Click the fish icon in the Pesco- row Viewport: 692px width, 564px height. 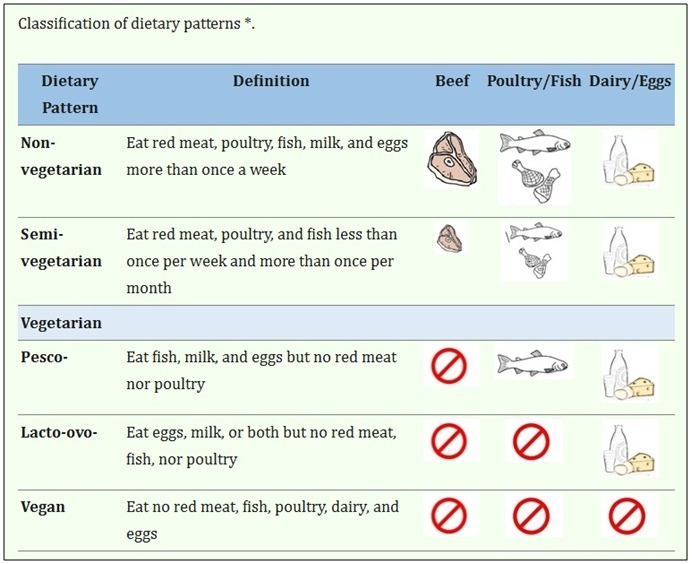coord(533,363)
